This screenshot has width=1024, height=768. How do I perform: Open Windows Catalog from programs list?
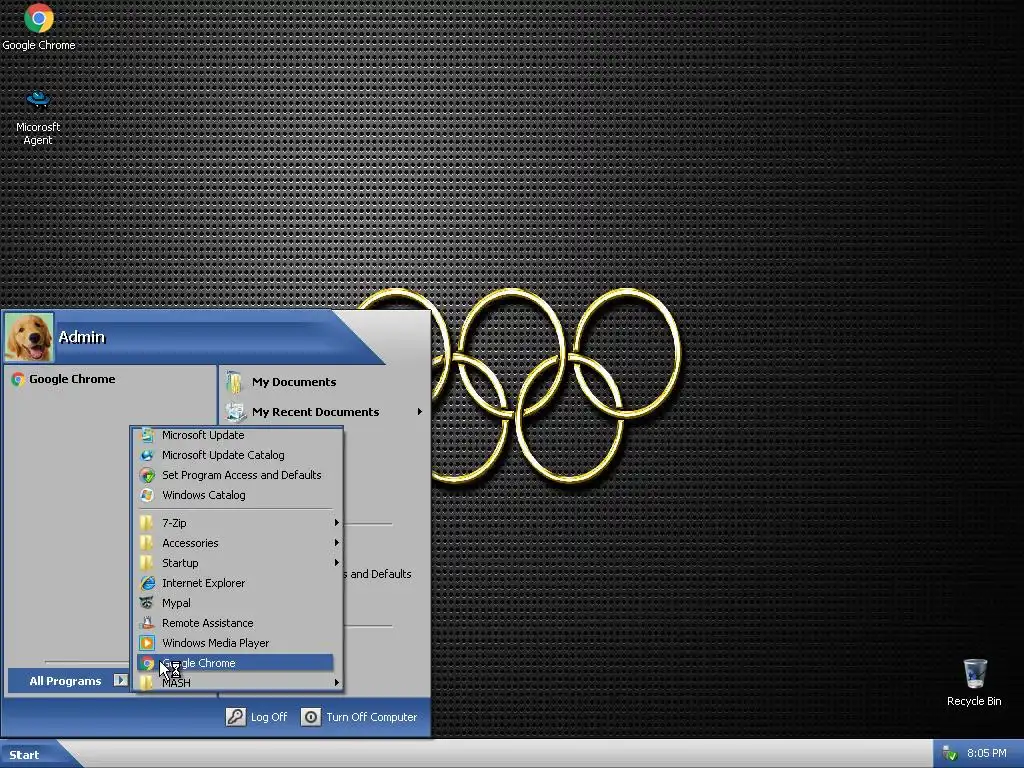[236, 495]
